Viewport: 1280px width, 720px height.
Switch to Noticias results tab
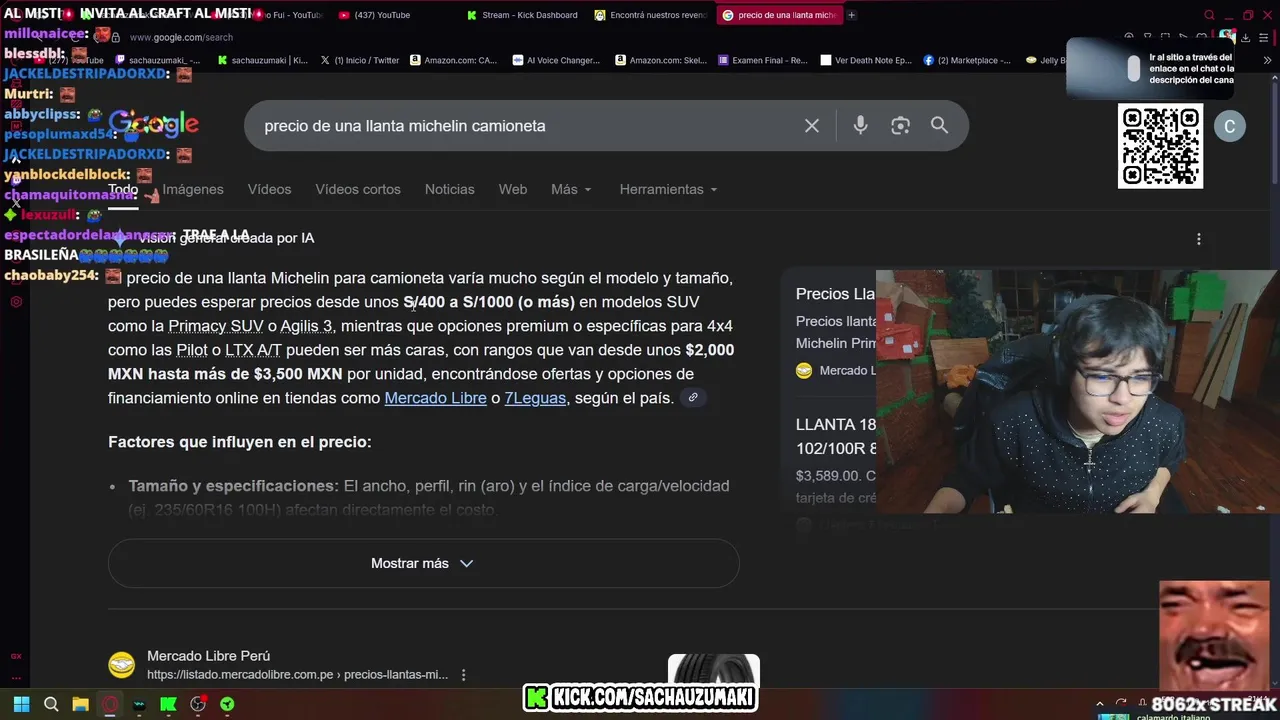pyautogui.click(x=449, y=189)
